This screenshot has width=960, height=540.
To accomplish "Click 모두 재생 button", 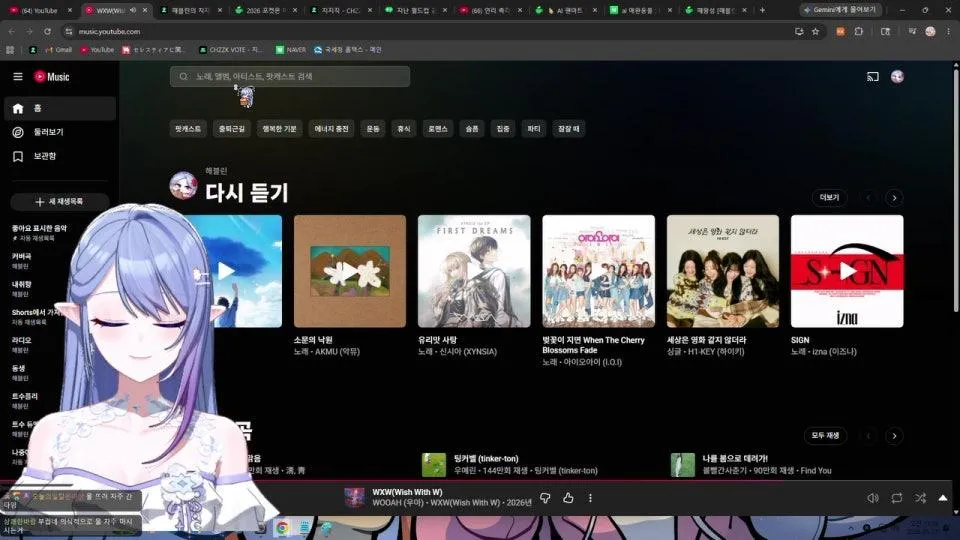I will (825, 436).
